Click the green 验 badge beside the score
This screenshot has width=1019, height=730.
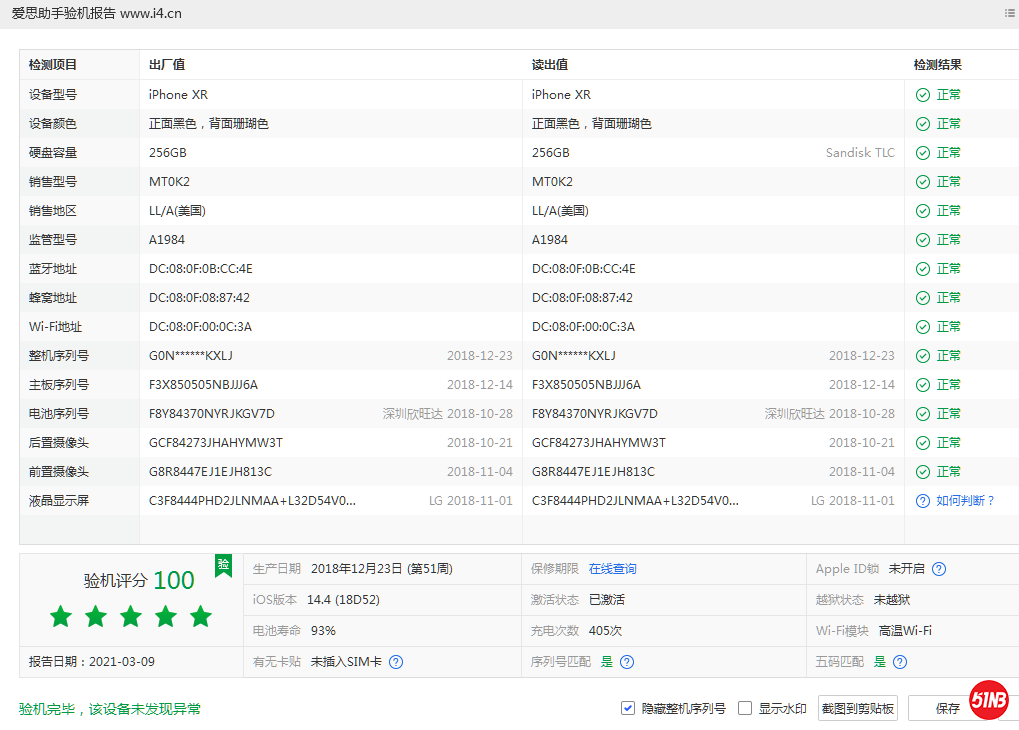(x=223, y=566)
